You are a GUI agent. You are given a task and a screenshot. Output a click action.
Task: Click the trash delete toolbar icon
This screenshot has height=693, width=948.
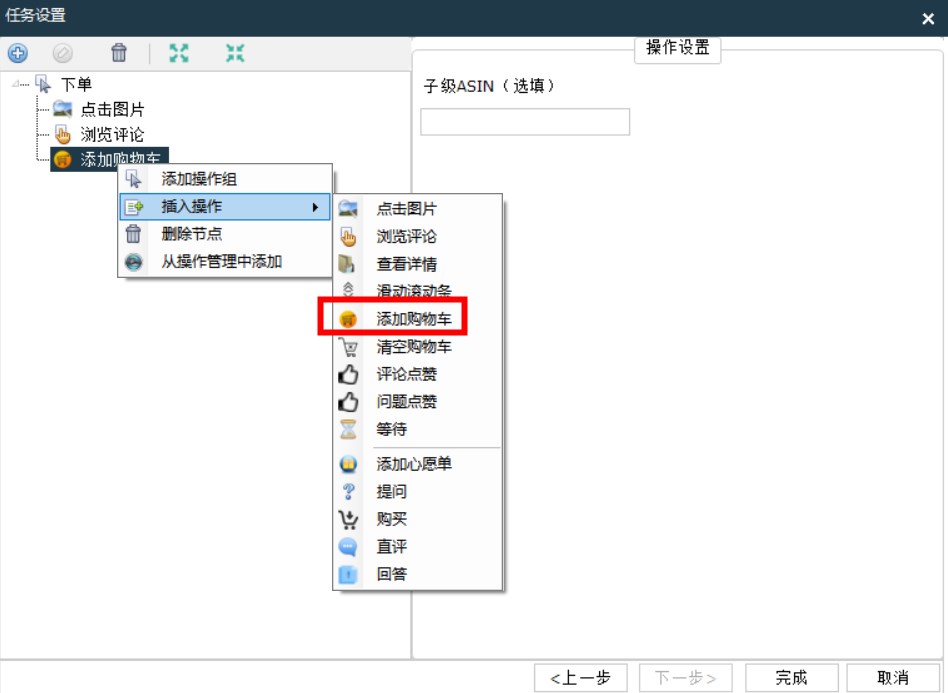(118, 53)
